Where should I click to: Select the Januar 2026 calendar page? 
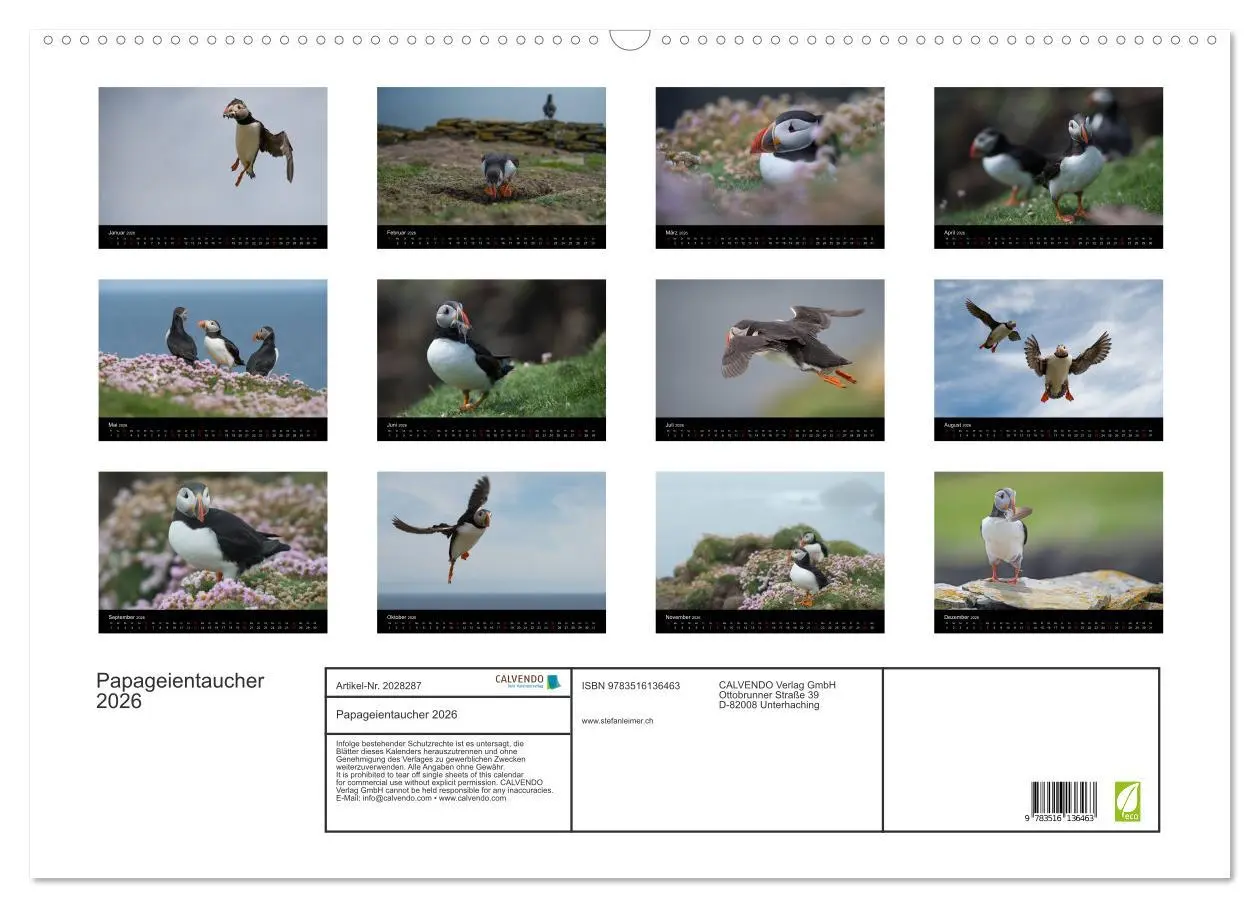coord(213,165)
